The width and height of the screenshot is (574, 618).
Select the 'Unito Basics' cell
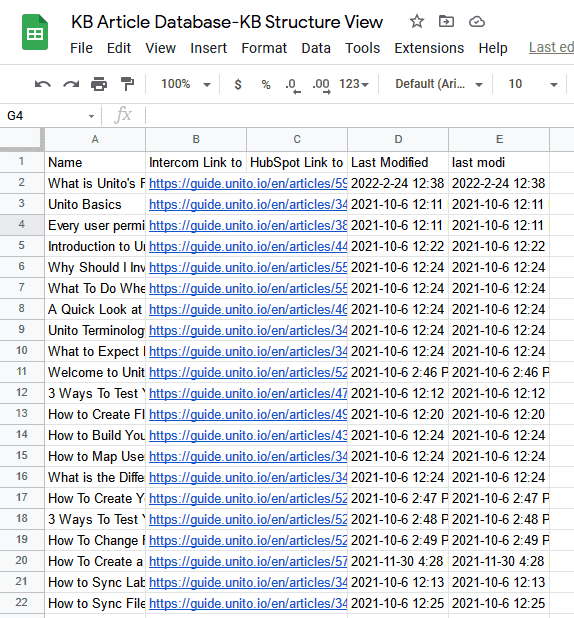95,204
